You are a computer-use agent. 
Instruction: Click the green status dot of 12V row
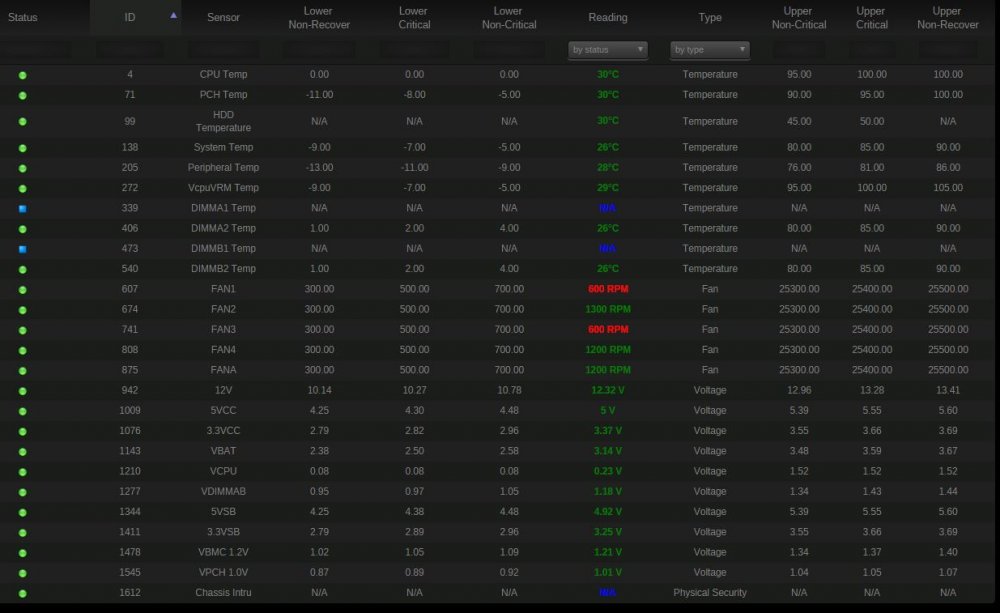coord(22,391)
